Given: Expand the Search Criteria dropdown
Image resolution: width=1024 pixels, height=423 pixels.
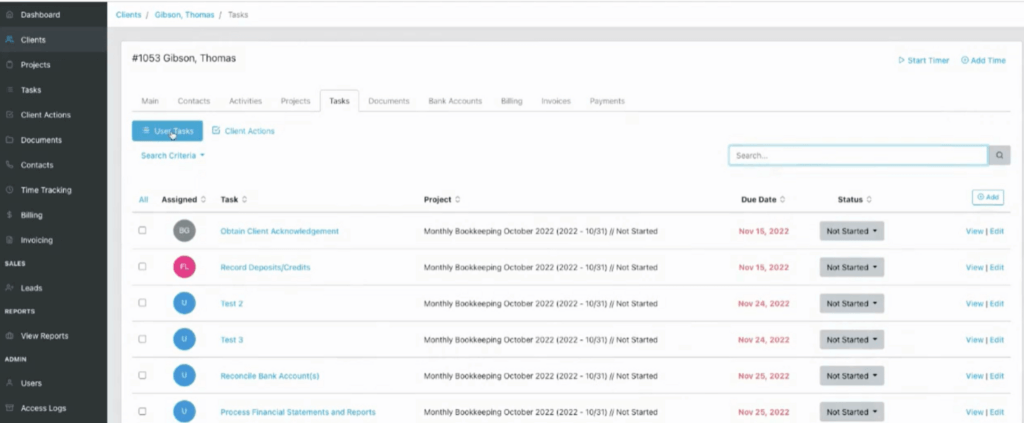Looking at the screenshot, I should point(172,156).
